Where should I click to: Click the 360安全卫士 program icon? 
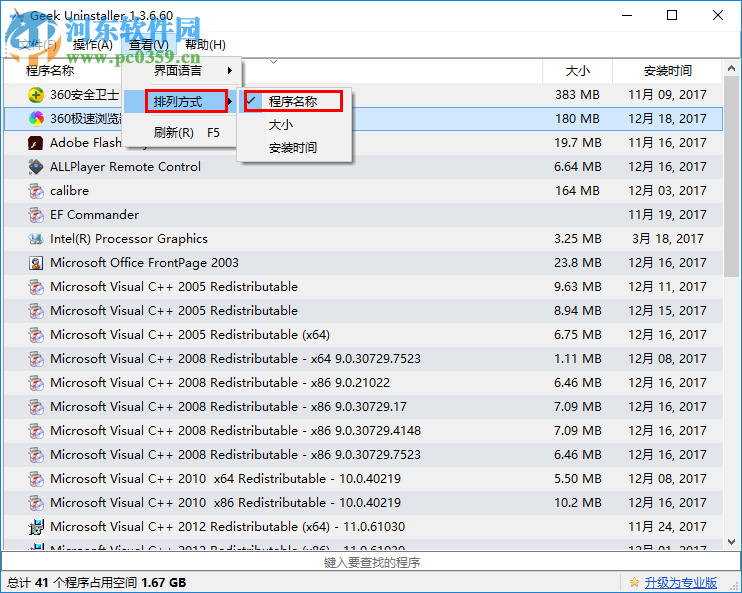36,95
